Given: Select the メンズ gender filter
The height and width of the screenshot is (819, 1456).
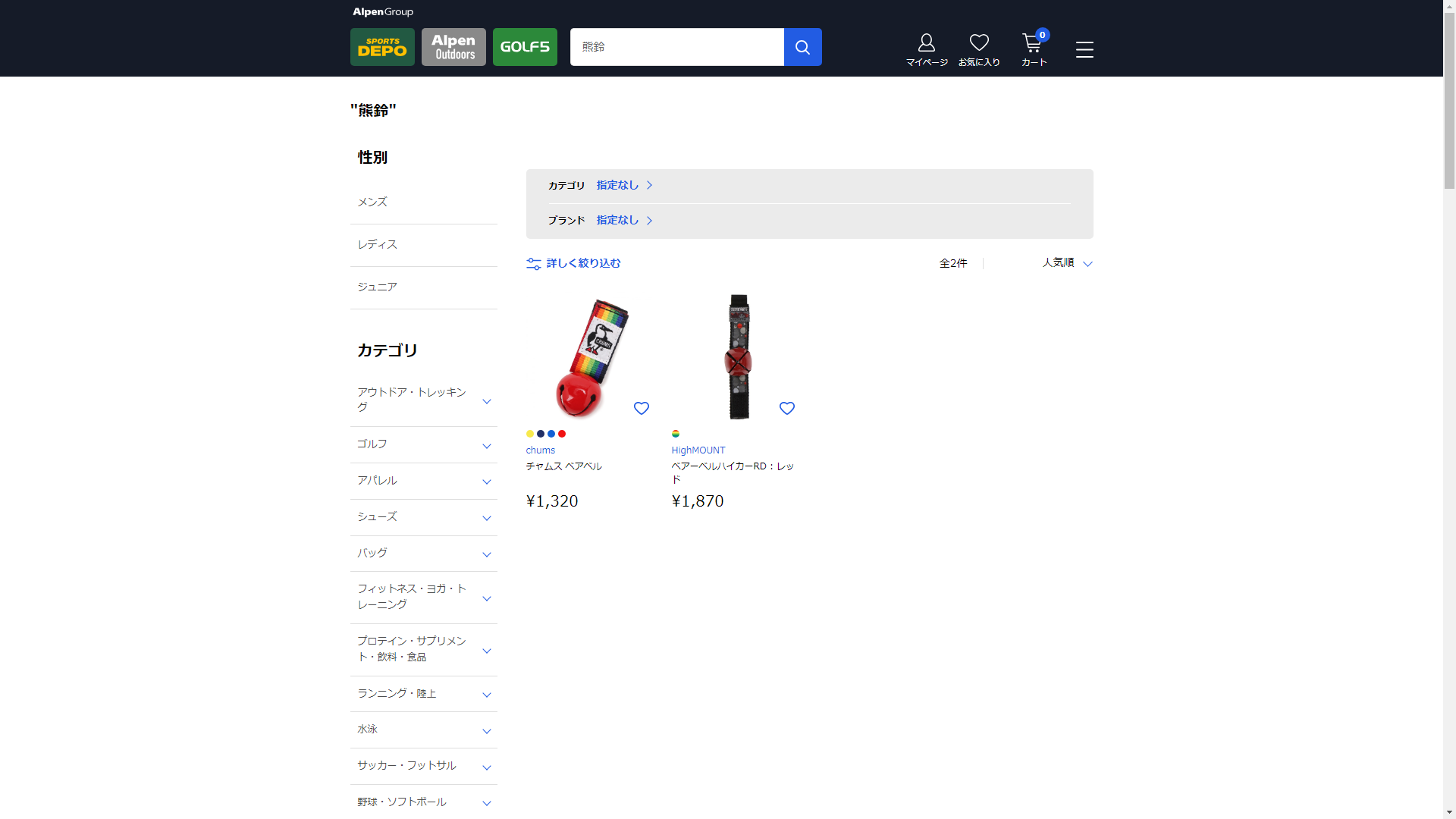Looking at the screenshot, I should coord(372,202).
